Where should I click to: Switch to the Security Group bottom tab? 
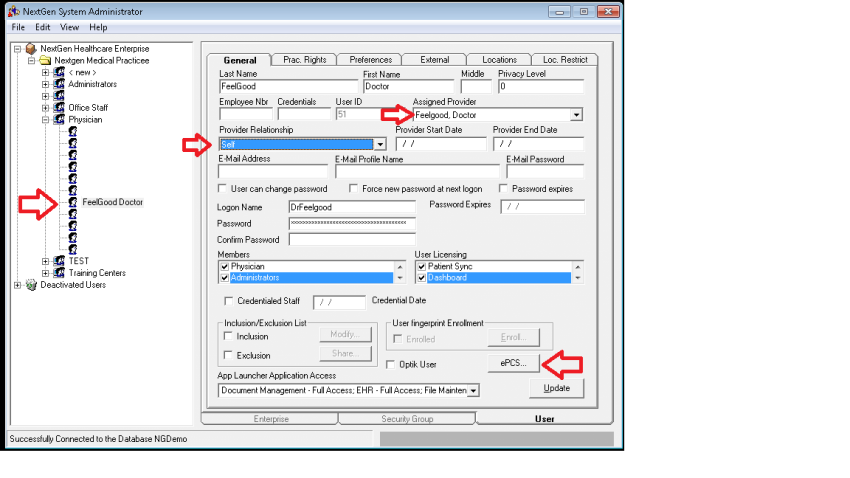[x=407, y=419]
